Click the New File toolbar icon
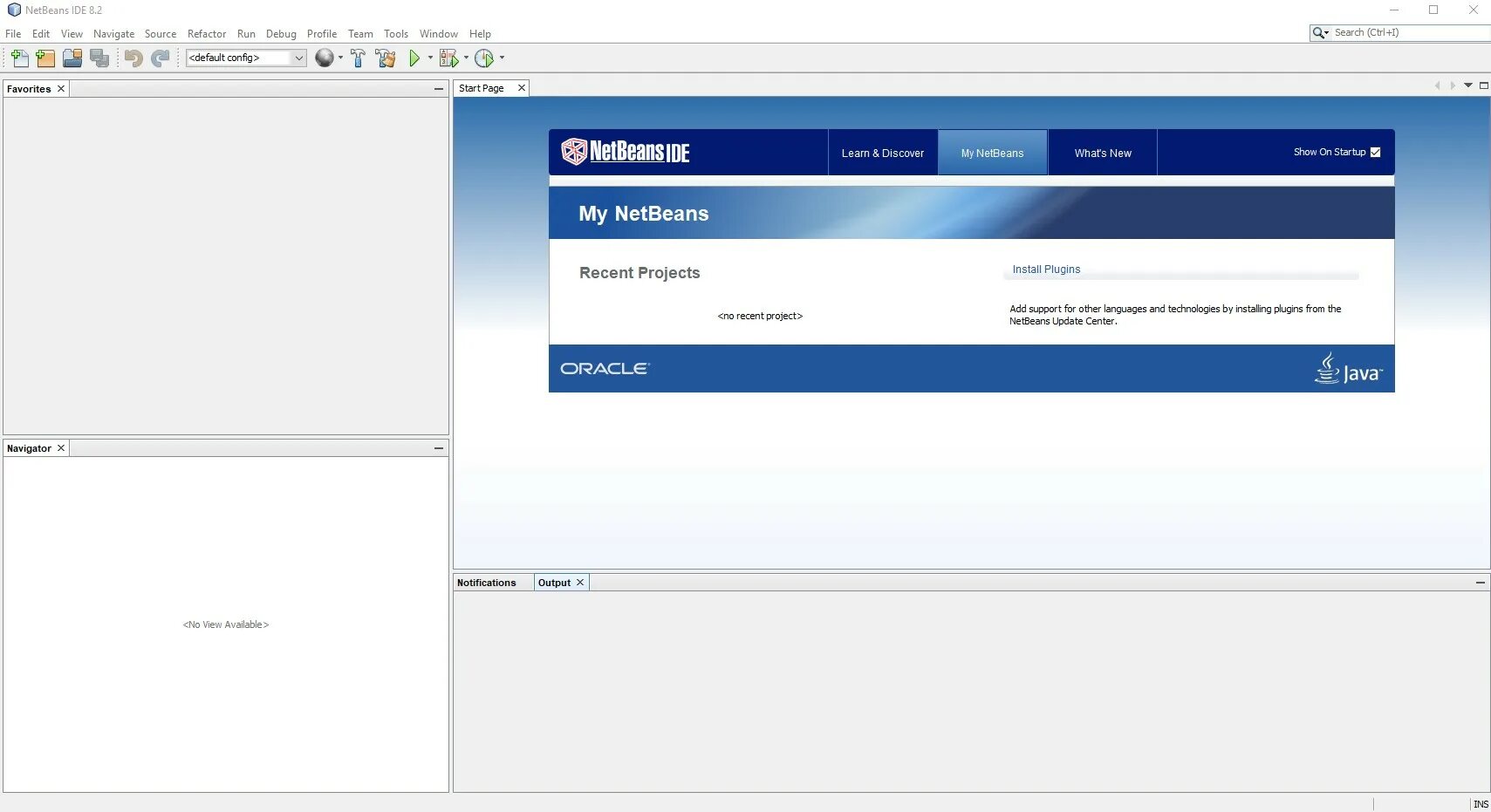This screenshot has width=1491, height=812. click(19, 58)
